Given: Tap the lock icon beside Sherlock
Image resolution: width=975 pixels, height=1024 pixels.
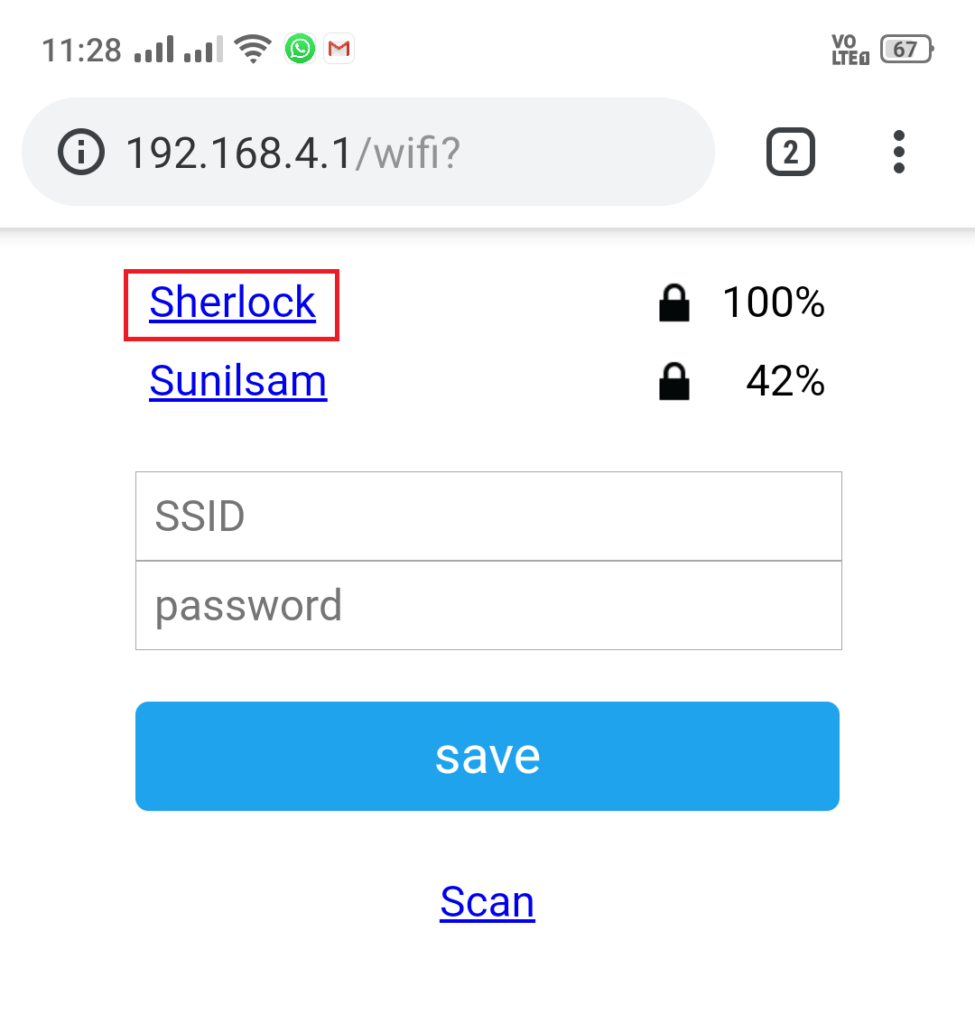Looking at the screenshot, I should [674, 303].
